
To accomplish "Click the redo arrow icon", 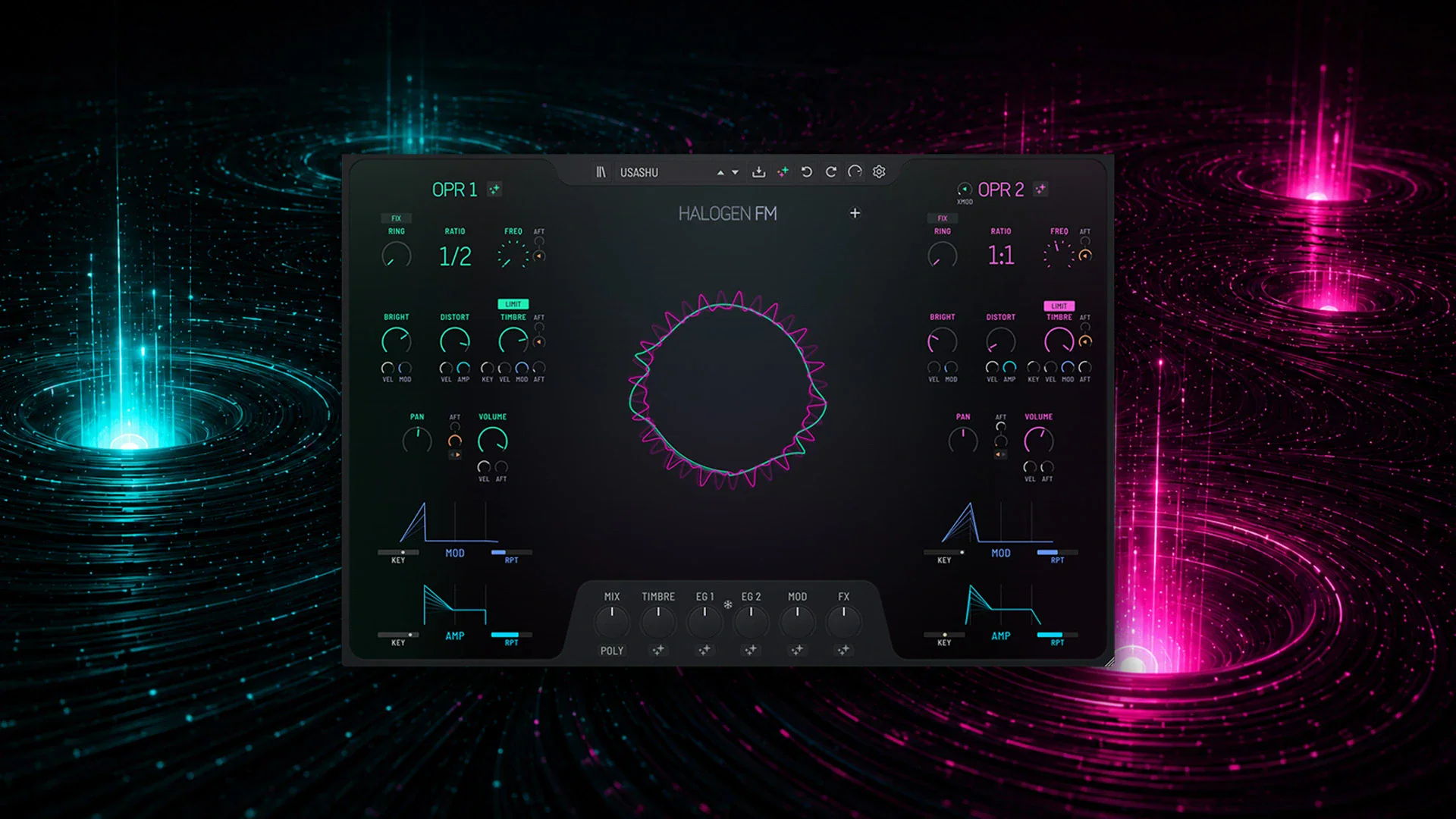I will pyautogui.click(x=831, y=172).
